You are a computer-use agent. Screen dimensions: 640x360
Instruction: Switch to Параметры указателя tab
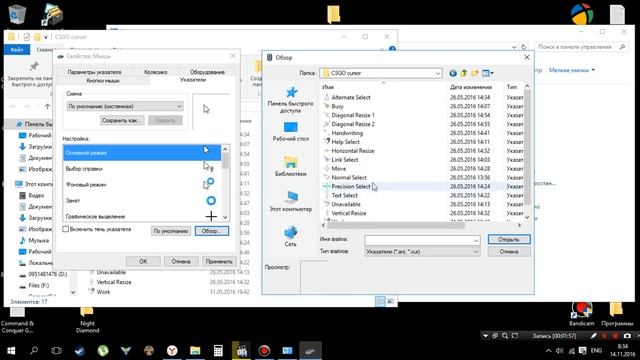point(94,72)
